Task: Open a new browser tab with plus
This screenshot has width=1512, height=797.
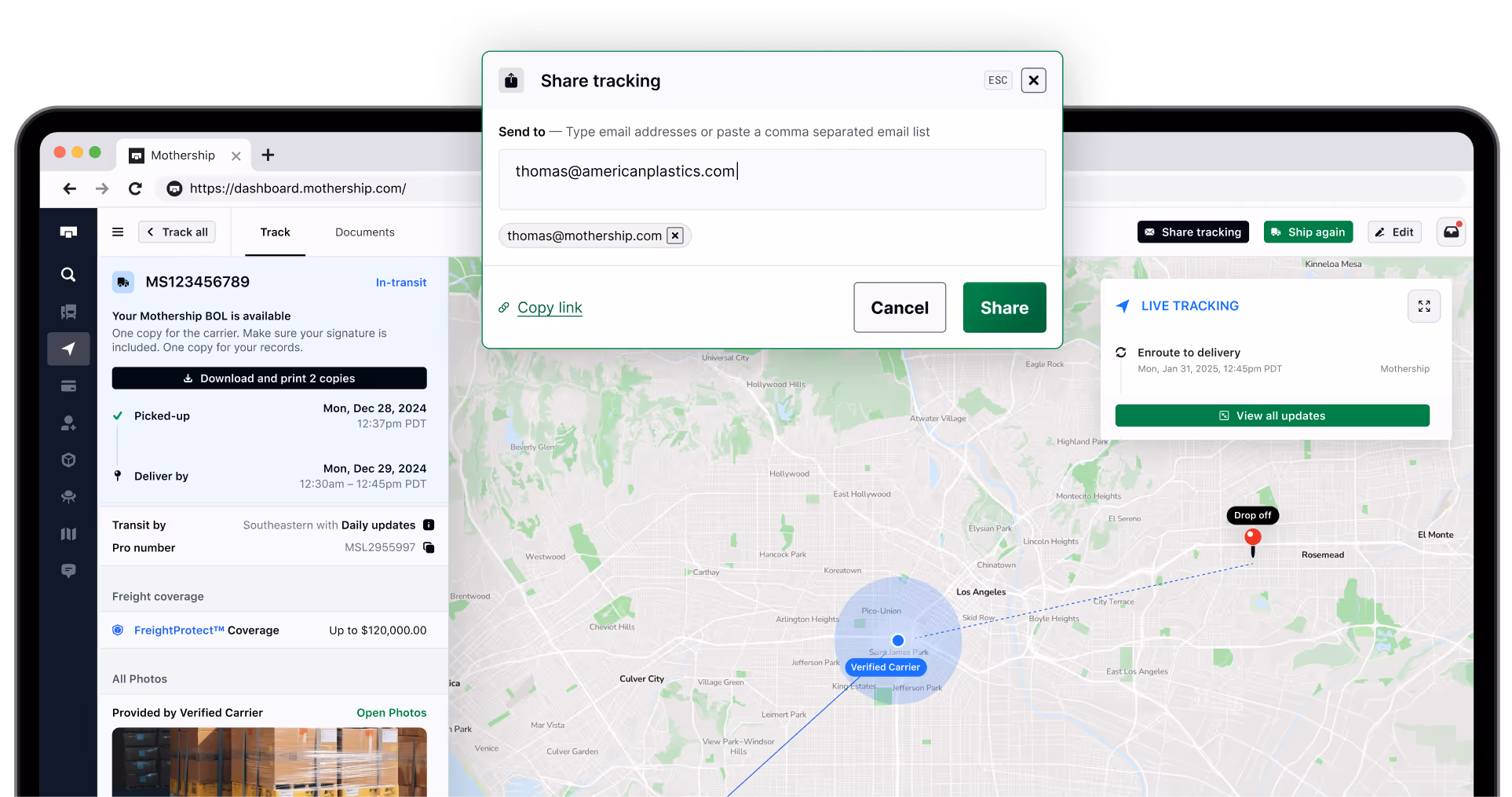Action: click(x=268, y=155)
